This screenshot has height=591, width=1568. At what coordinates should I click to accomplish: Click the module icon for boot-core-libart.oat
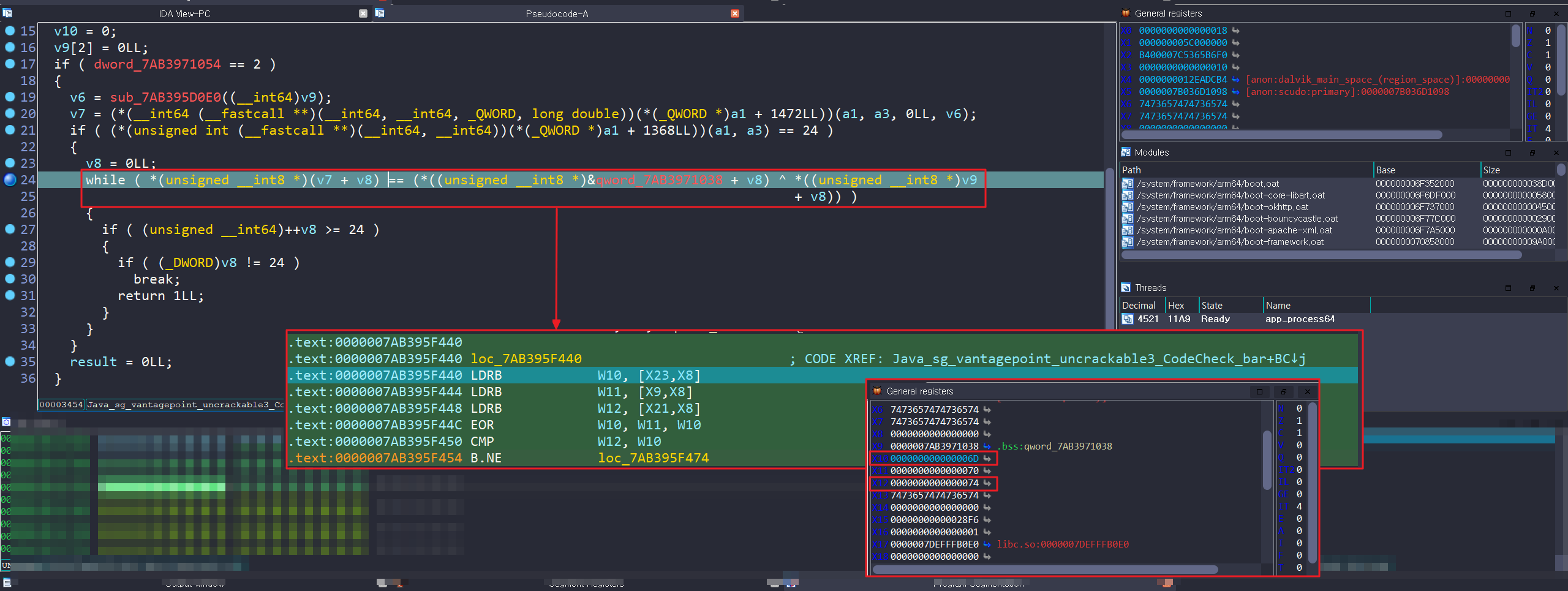coord(1127,195)
